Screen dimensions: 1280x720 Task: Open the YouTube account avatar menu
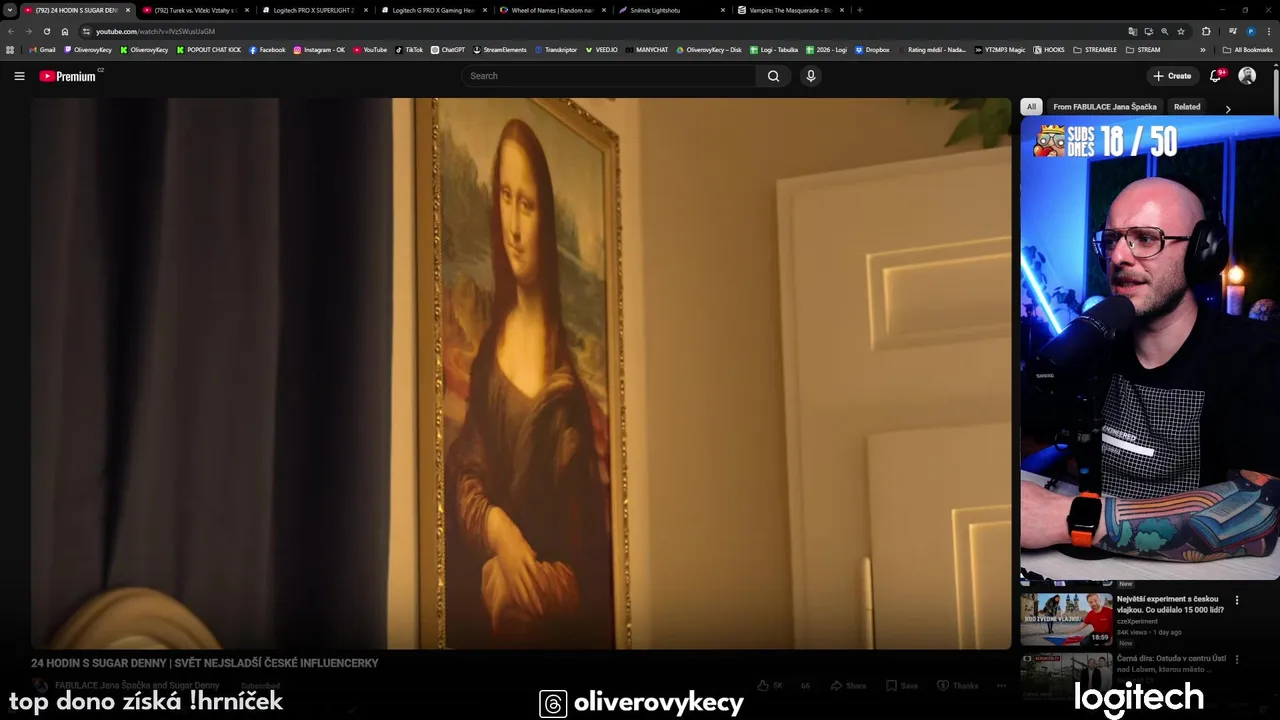point(1247,76)
